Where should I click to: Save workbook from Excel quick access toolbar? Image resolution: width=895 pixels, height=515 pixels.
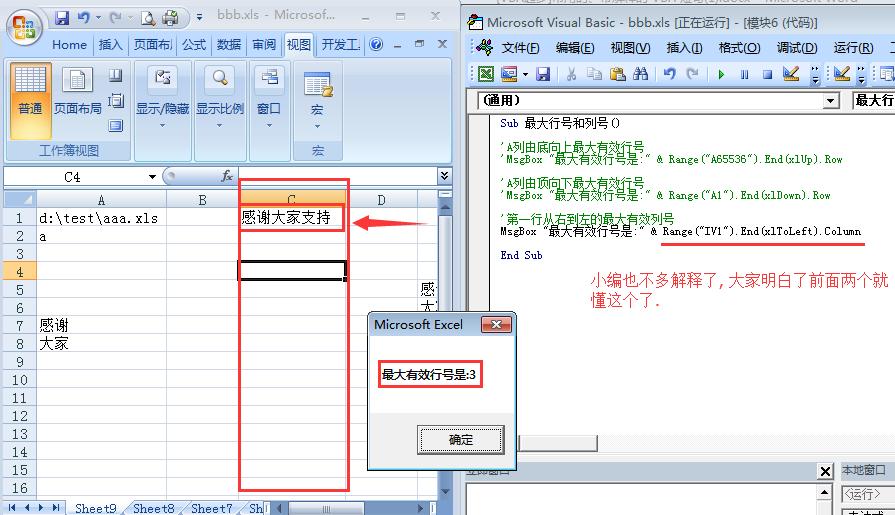(x=62, y=18)
